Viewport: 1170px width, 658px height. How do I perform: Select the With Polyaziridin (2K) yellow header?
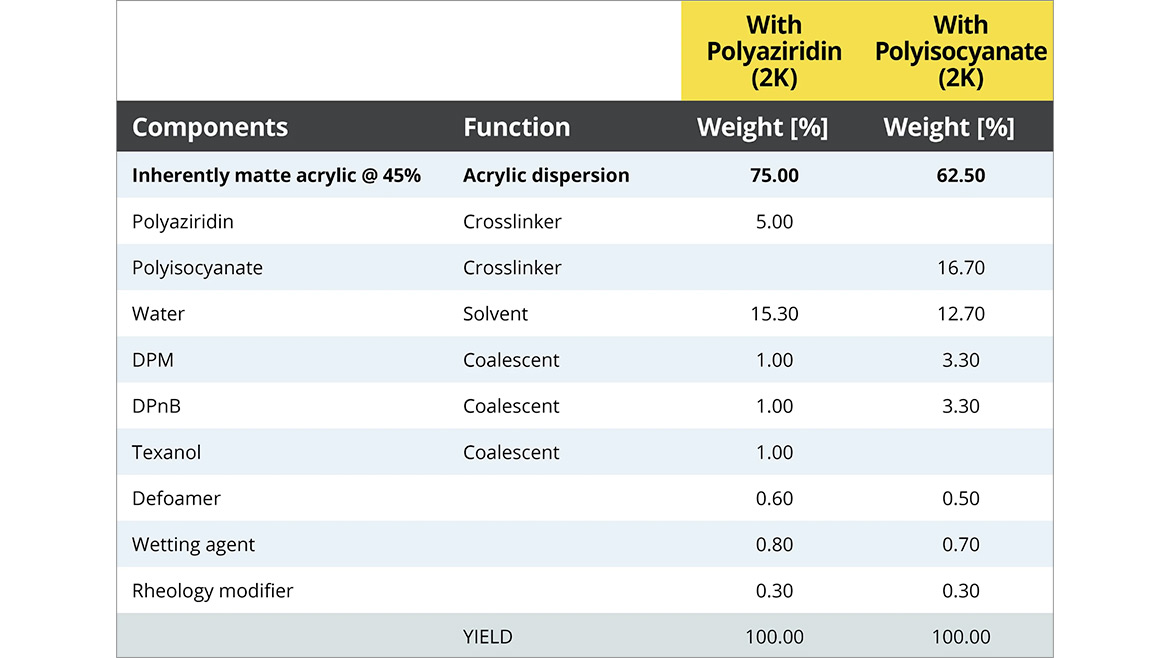click(774, 51)
